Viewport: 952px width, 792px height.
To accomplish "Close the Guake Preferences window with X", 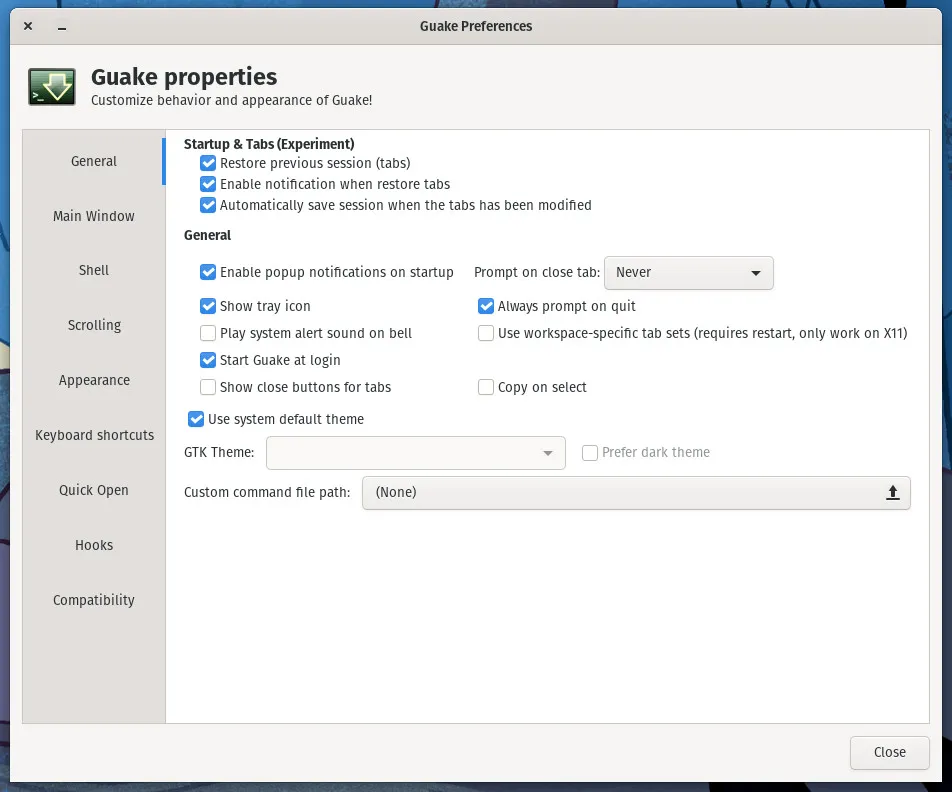I will (x=28, y=26).
